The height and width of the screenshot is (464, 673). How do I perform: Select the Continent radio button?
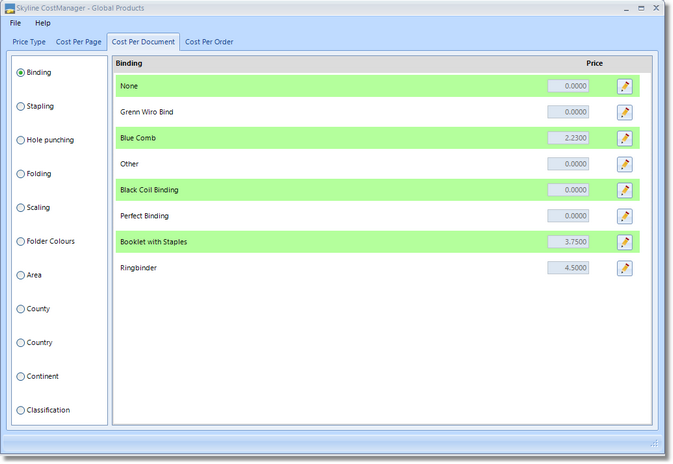pyautogui.click(x=20, y=376)
